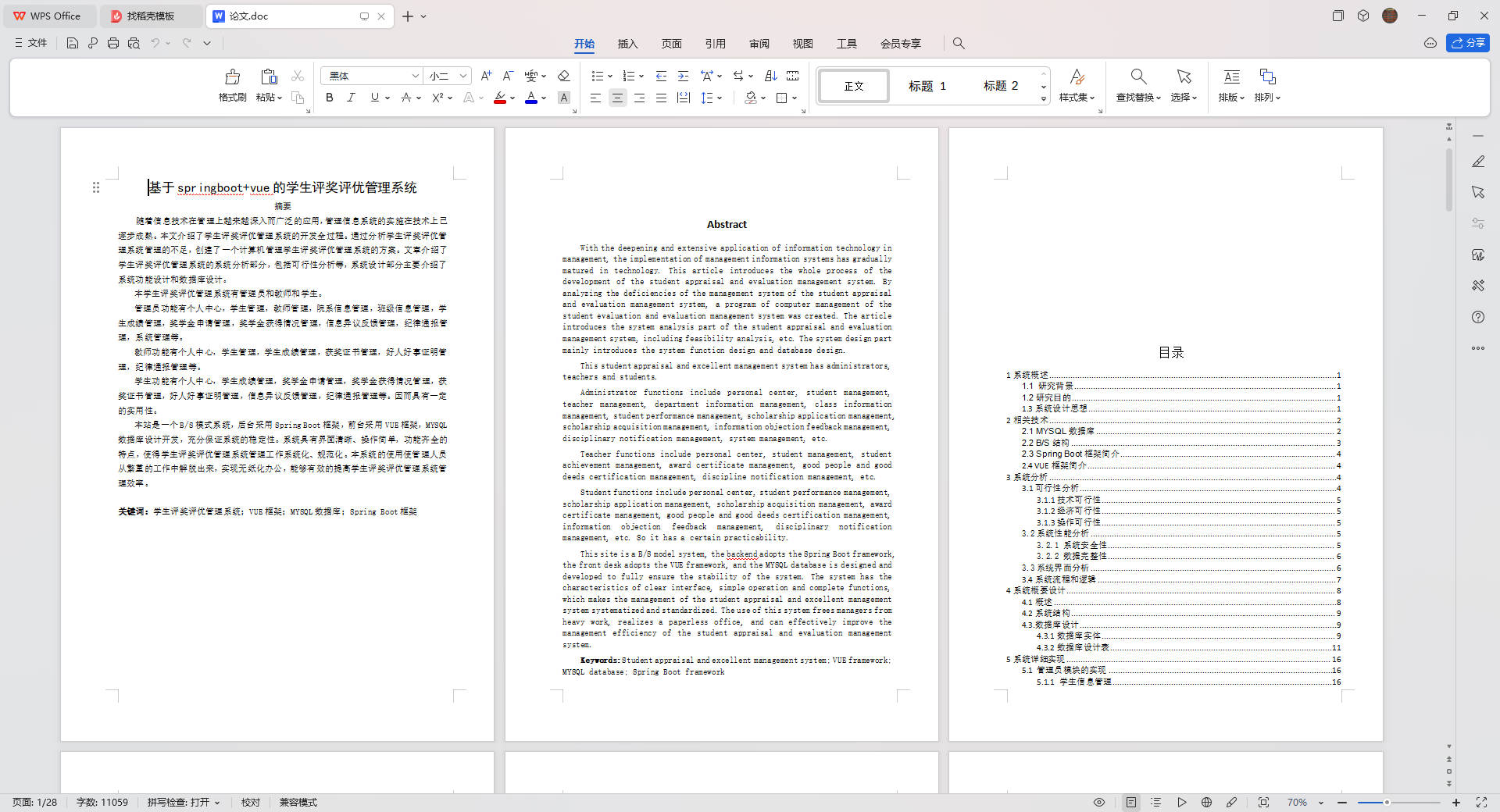Click the vertical scrollbar thumb
The height and width of the screenshot is (812, 1500).
(1448, 180)
